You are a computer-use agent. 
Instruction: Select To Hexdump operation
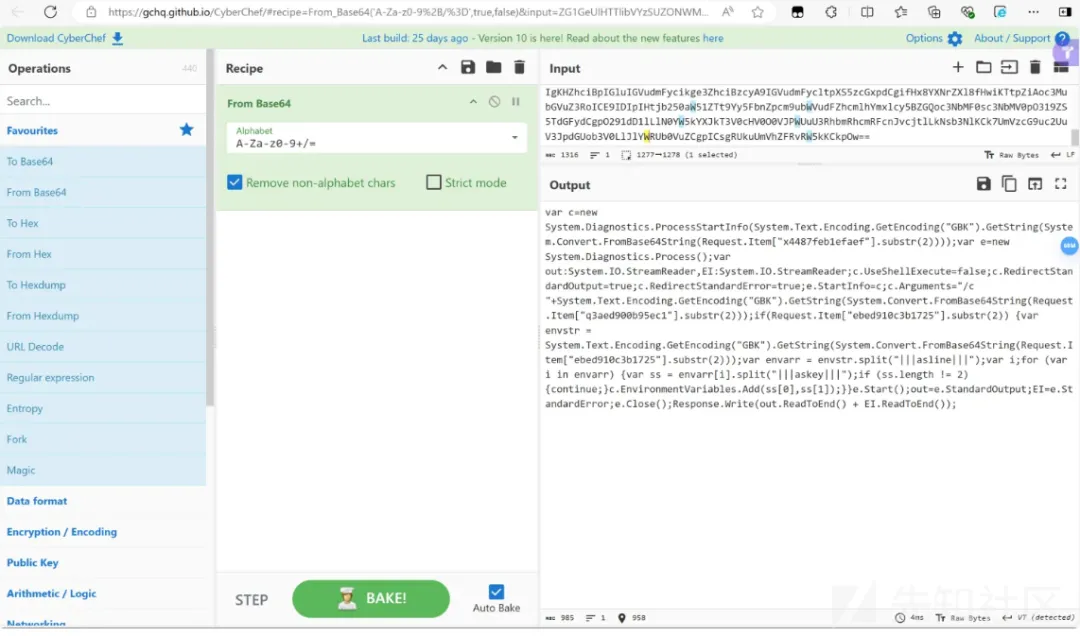103,285
